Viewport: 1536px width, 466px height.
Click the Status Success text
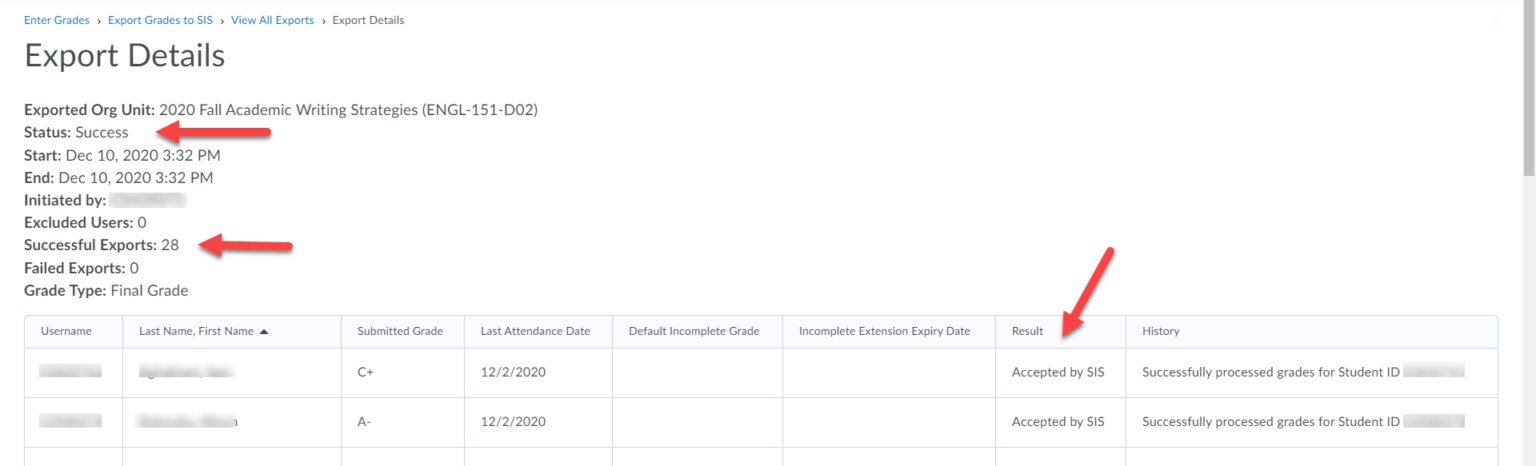[102, 132]
